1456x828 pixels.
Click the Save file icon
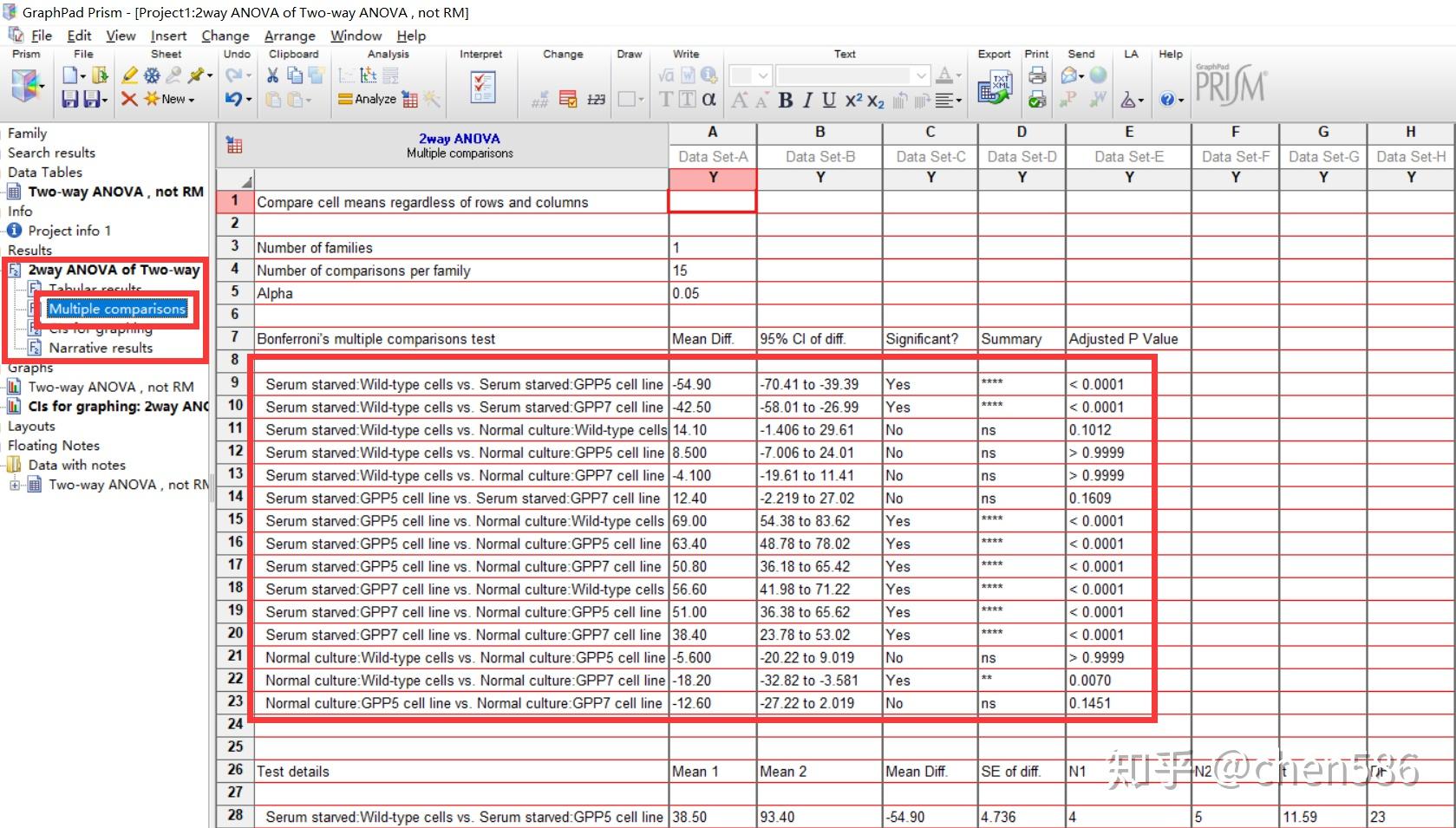point(70,99)
